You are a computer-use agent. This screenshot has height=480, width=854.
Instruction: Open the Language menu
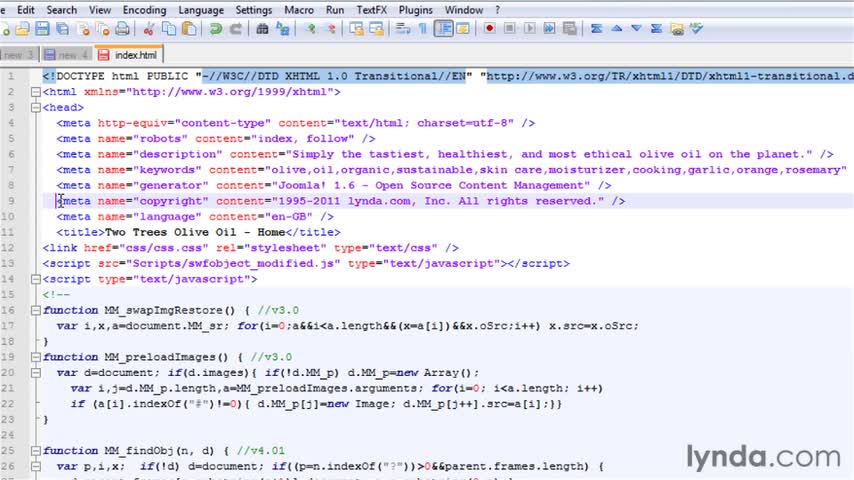point(201,10)
